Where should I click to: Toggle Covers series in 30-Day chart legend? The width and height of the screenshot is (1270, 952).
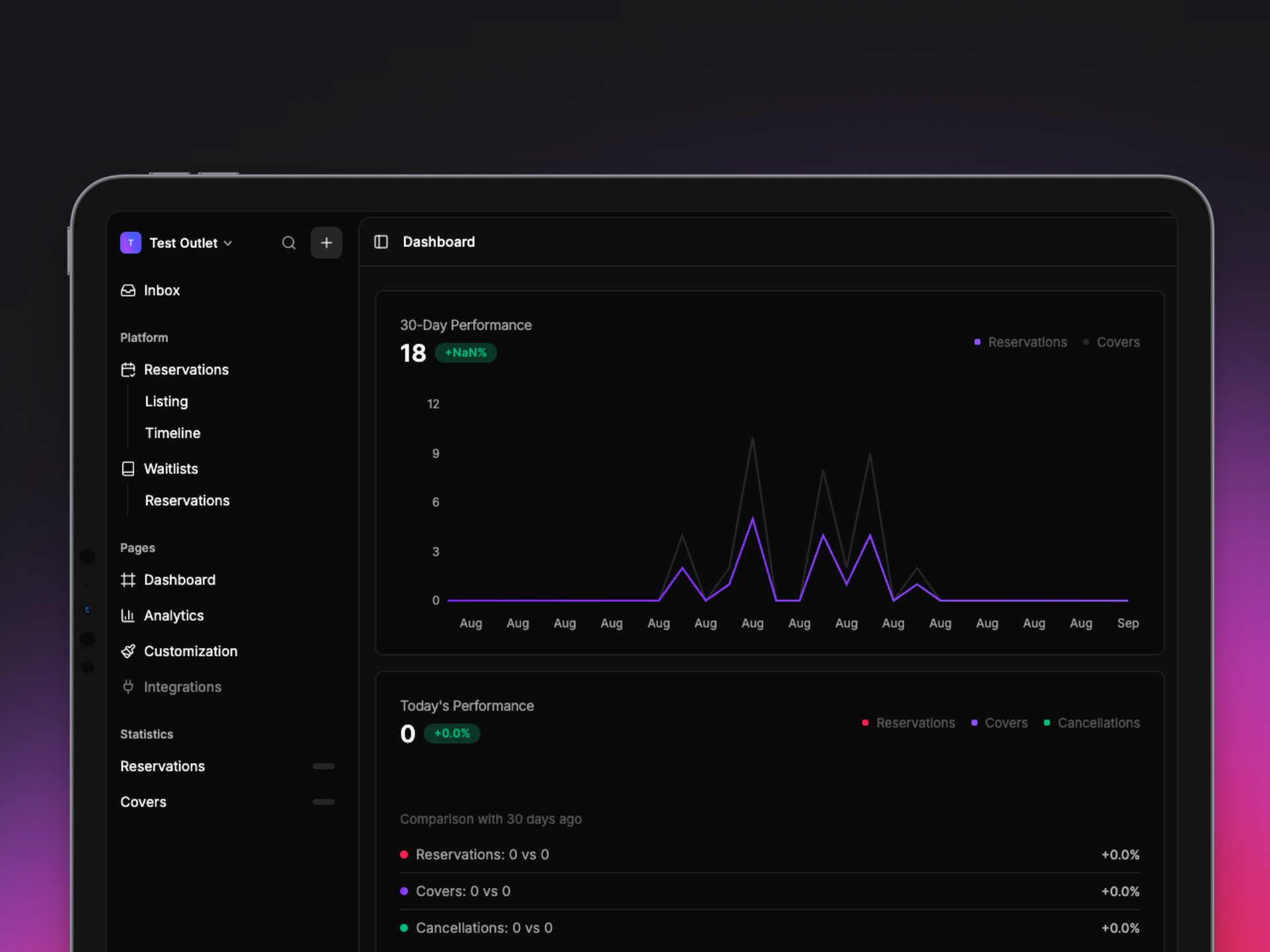coord(1111,342)
